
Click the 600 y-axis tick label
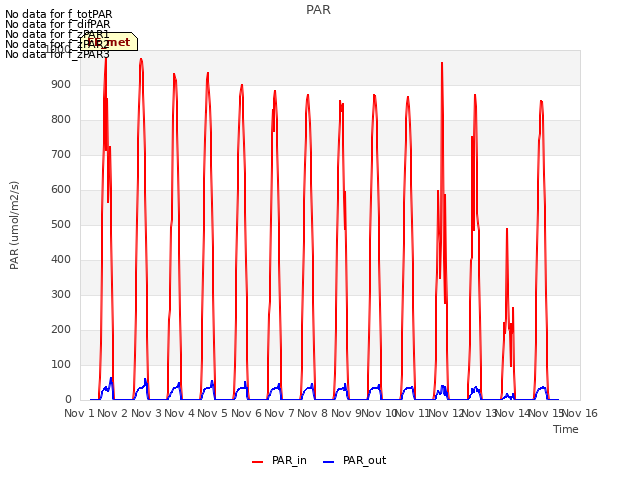tap(61, 190)
